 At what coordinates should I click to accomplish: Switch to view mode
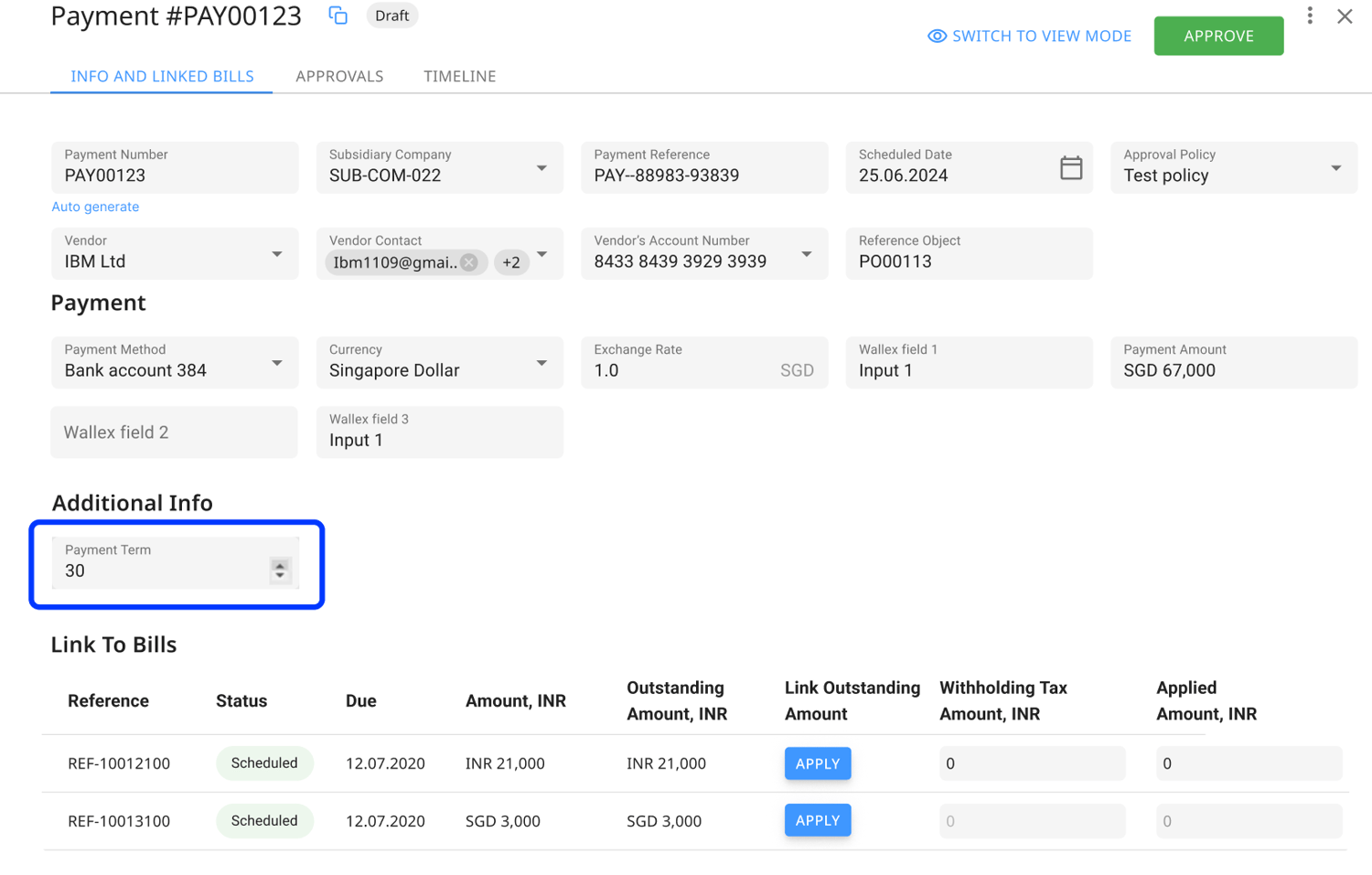(x=1029, y=37)
